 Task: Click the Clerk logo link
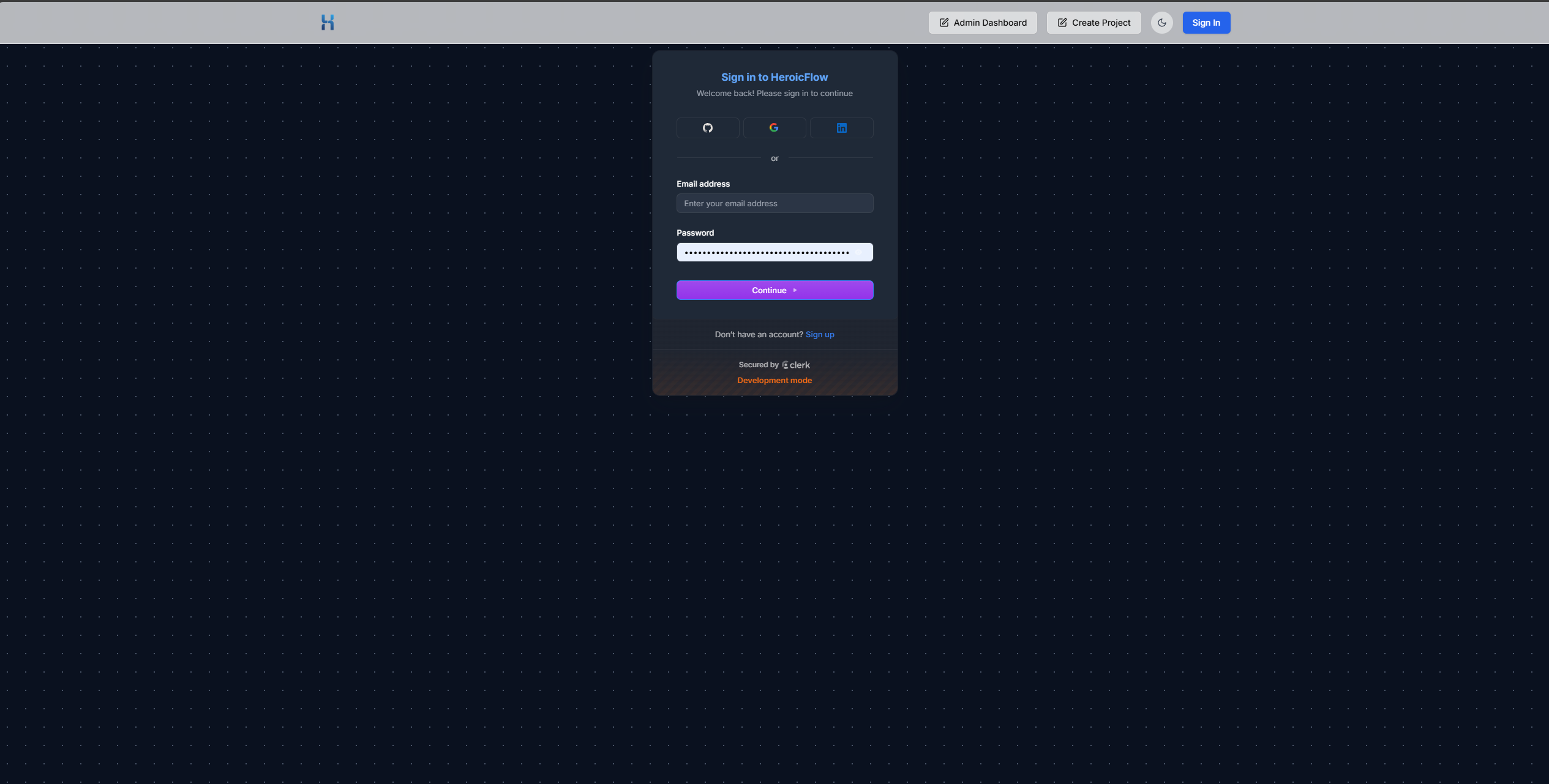[x=796, y=365]
